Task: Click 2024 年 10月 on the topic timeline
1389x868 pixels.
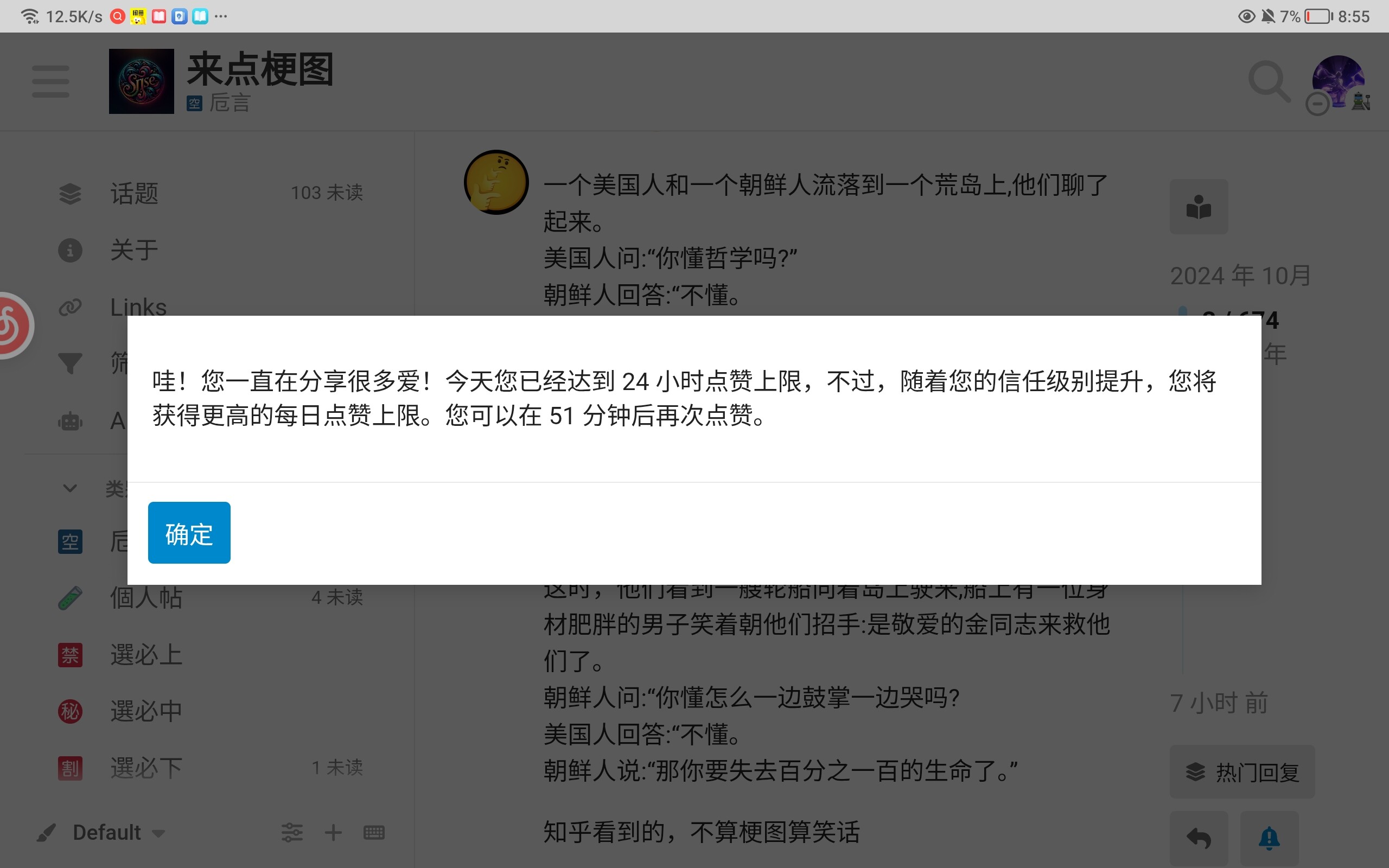Action: (x=1239, y=276)
